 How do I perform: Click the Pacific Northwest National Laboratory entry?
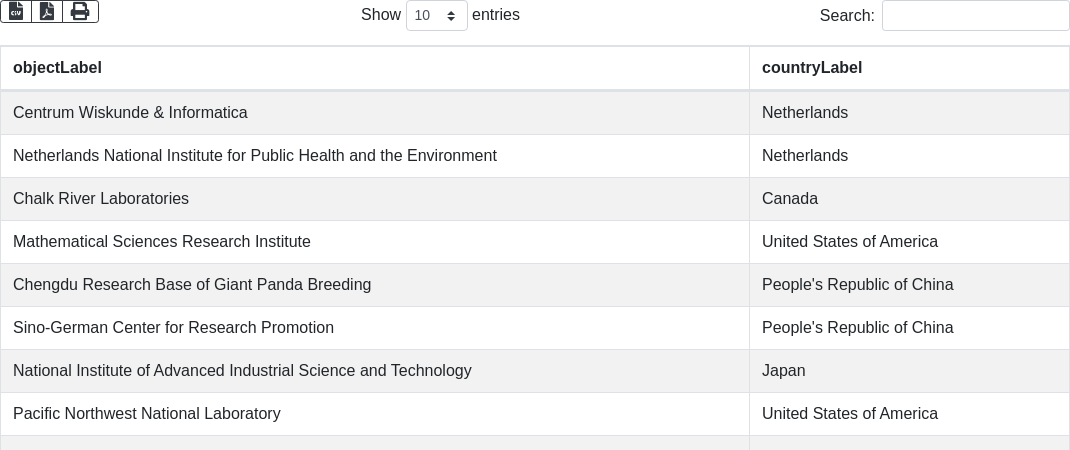click(146, 414)
